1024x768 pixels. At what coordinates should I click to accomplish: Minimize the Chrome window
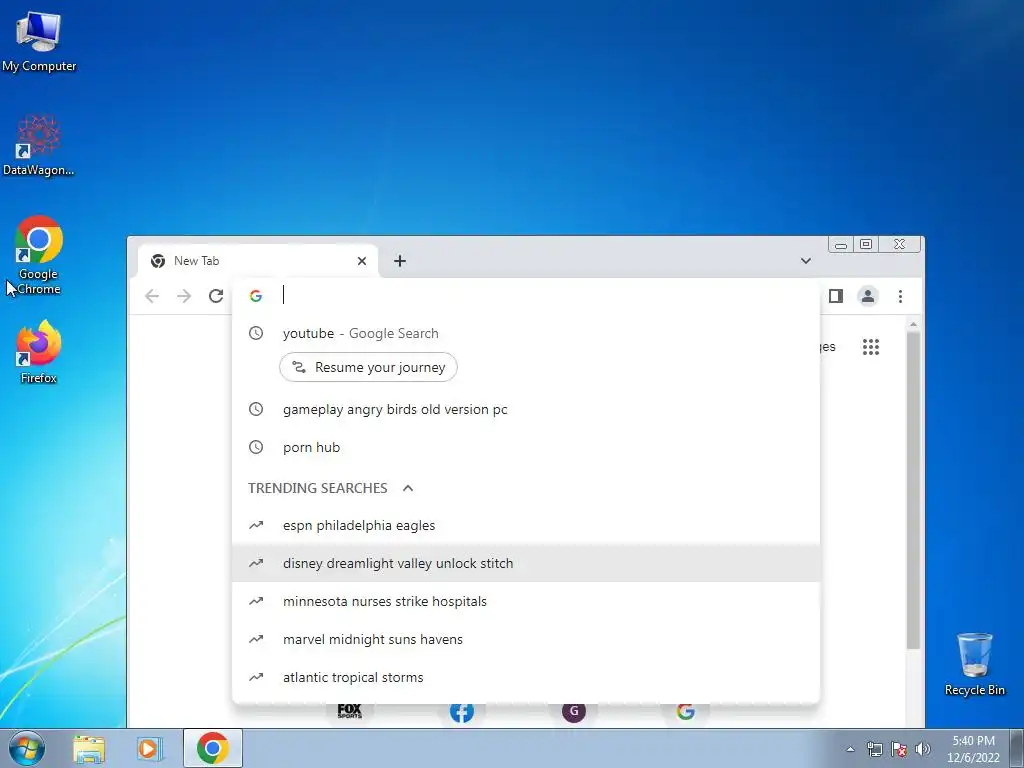tap(841, 245)
